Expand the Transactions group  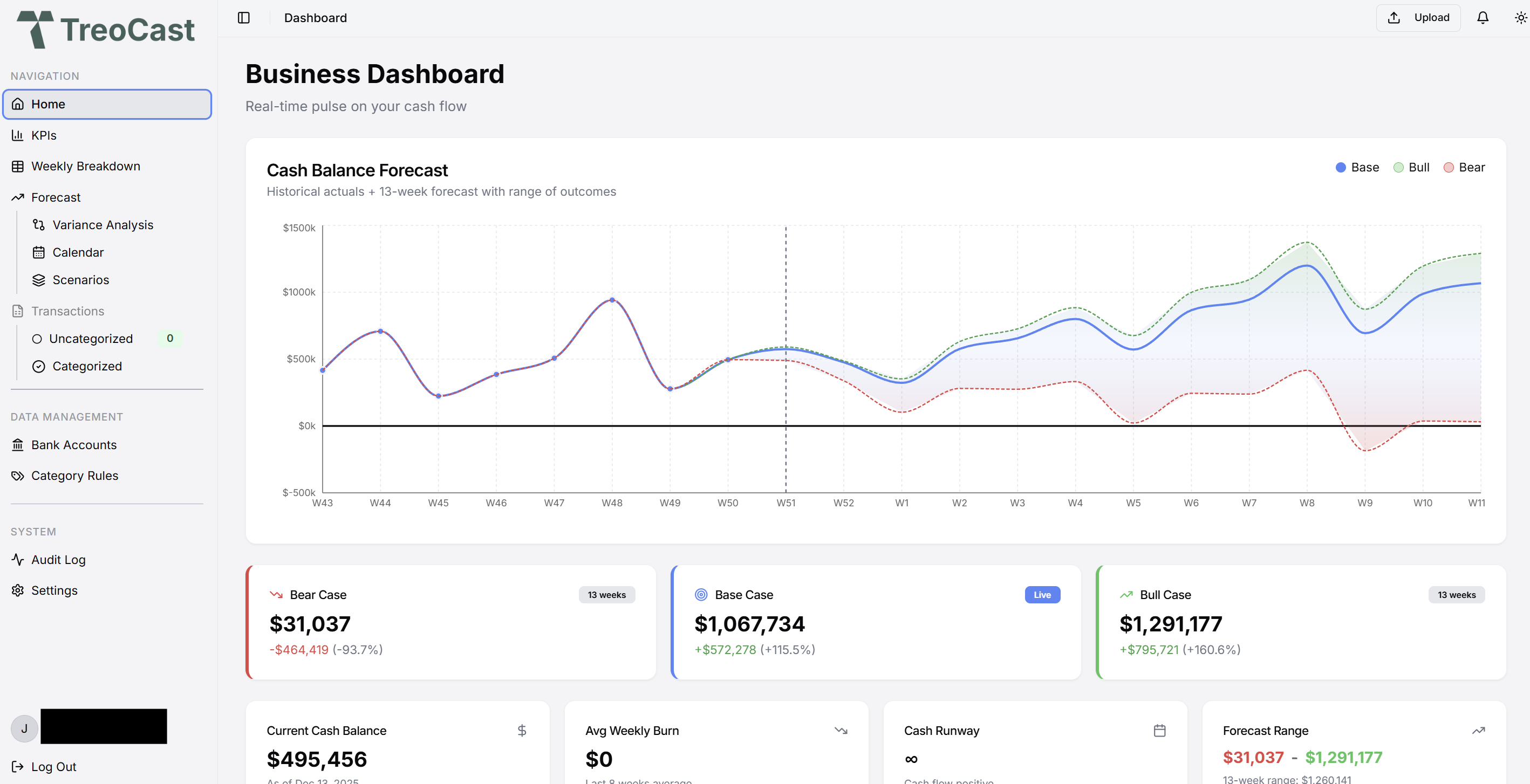68,311
